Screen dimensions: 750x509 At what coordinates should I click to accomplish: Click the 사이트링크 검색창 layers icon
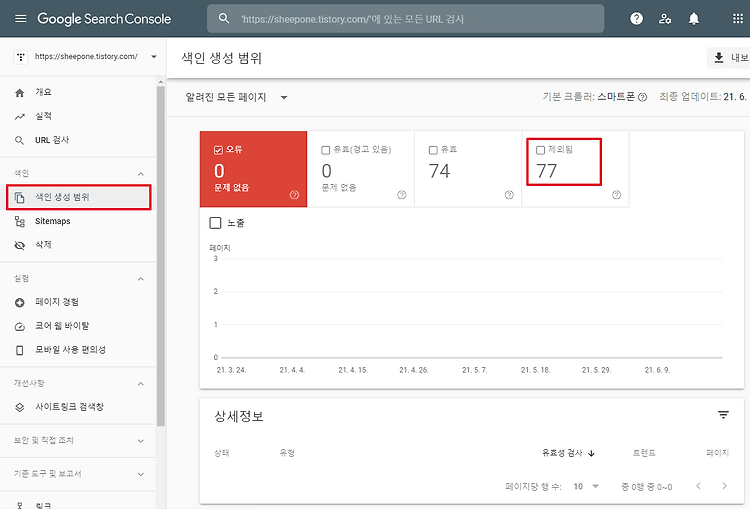20,407
